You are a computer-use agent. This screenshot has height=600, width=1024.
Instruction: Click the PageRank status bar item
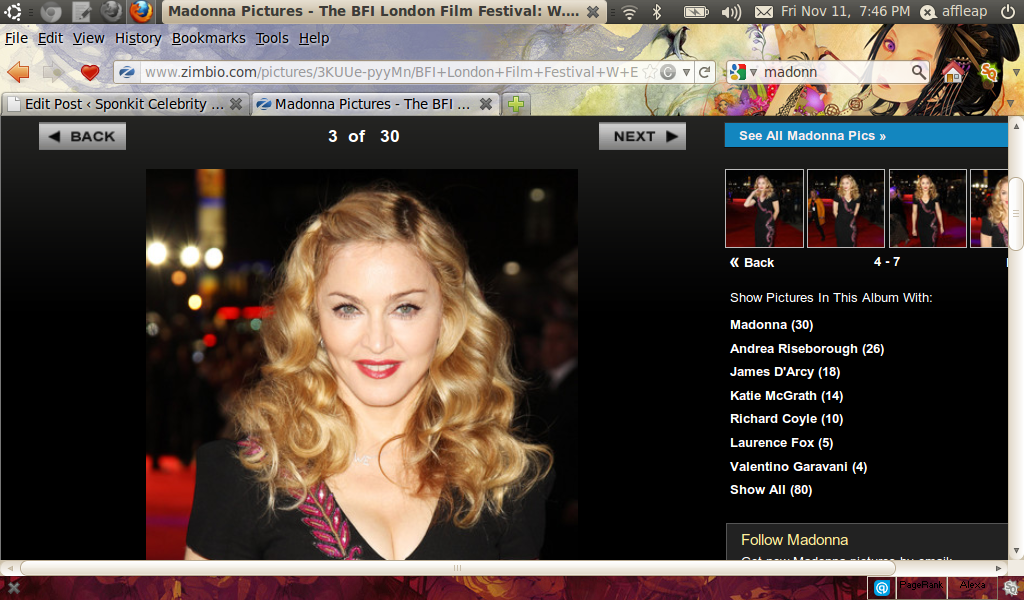(x=921, y=587)
